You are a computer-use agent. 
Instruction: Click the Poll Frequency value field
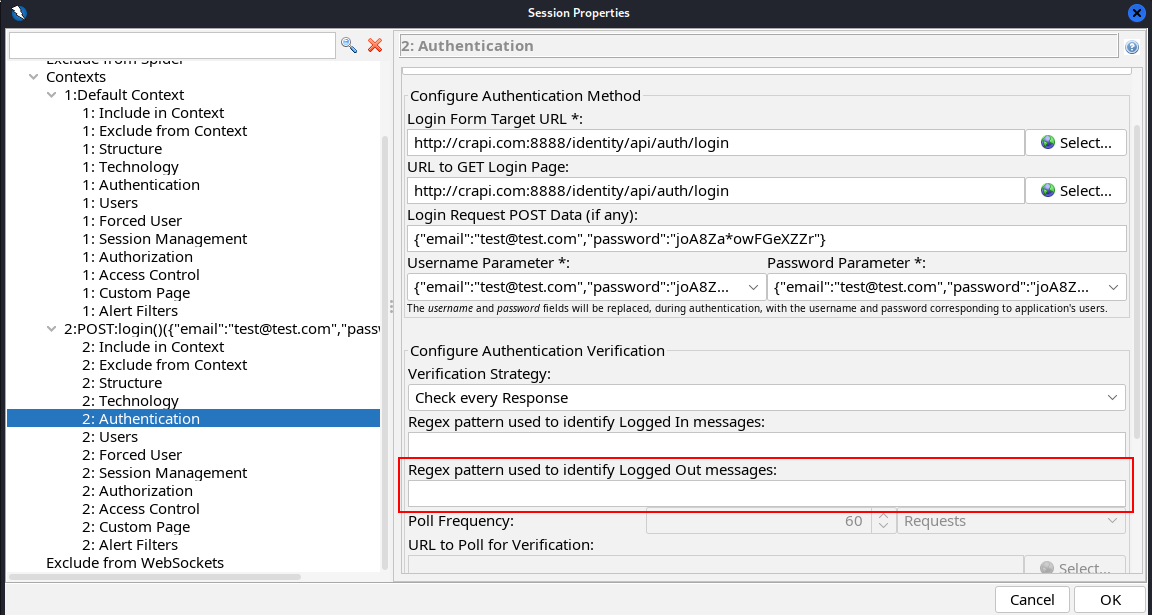pyautogui.click(x=759, y=521)
